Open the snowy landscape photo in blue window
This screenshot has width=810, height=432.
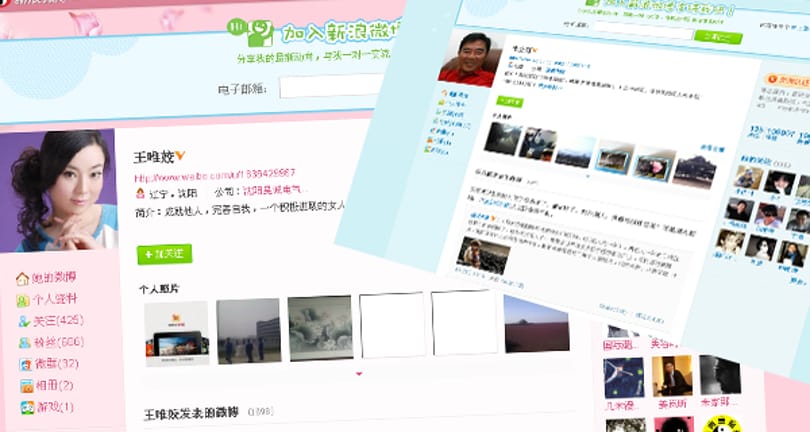(575, 152)
